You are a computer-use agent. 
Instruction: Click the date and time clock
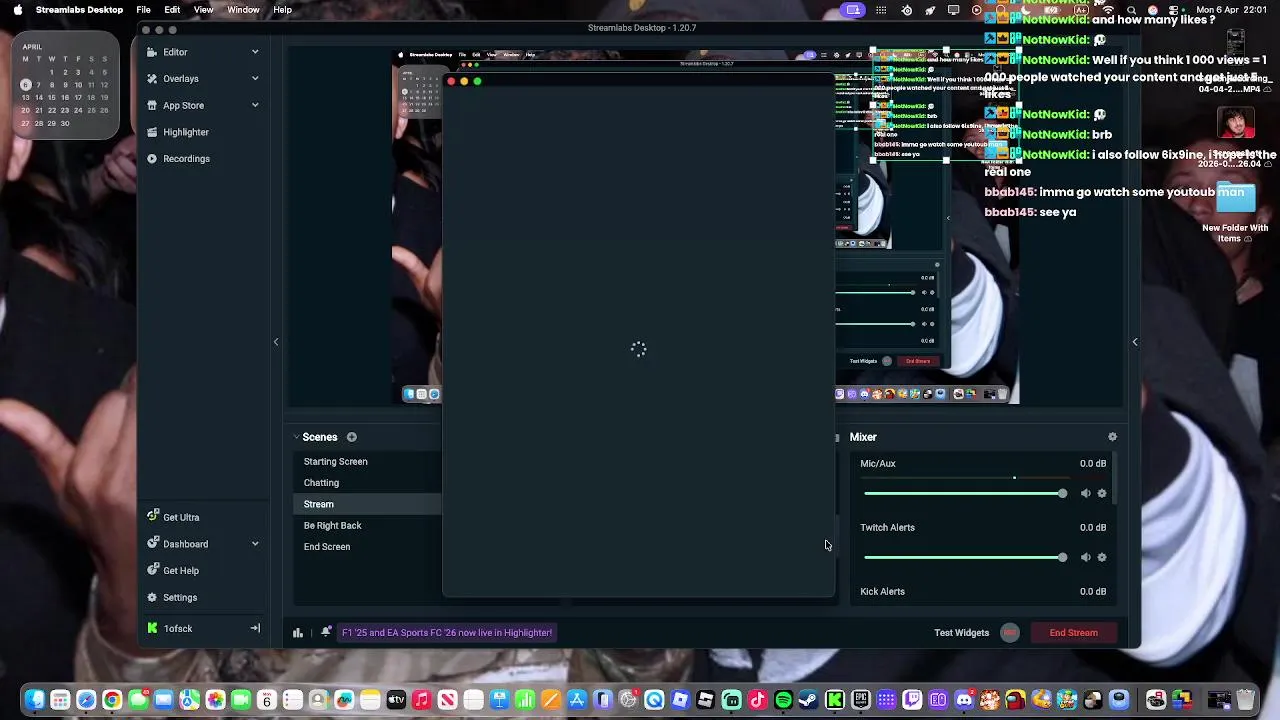tap(1232, 10)
